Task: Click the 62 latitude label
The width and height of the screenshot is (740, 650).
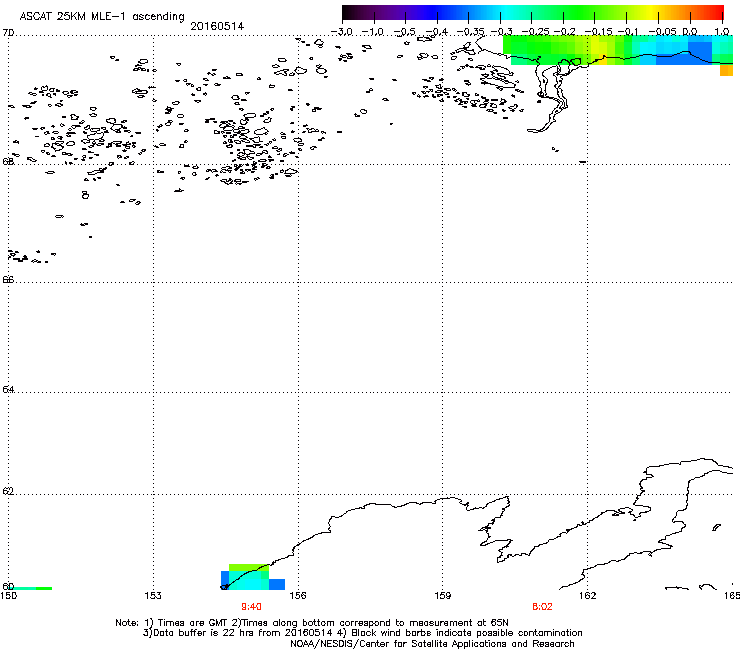Action: point(8,491)
